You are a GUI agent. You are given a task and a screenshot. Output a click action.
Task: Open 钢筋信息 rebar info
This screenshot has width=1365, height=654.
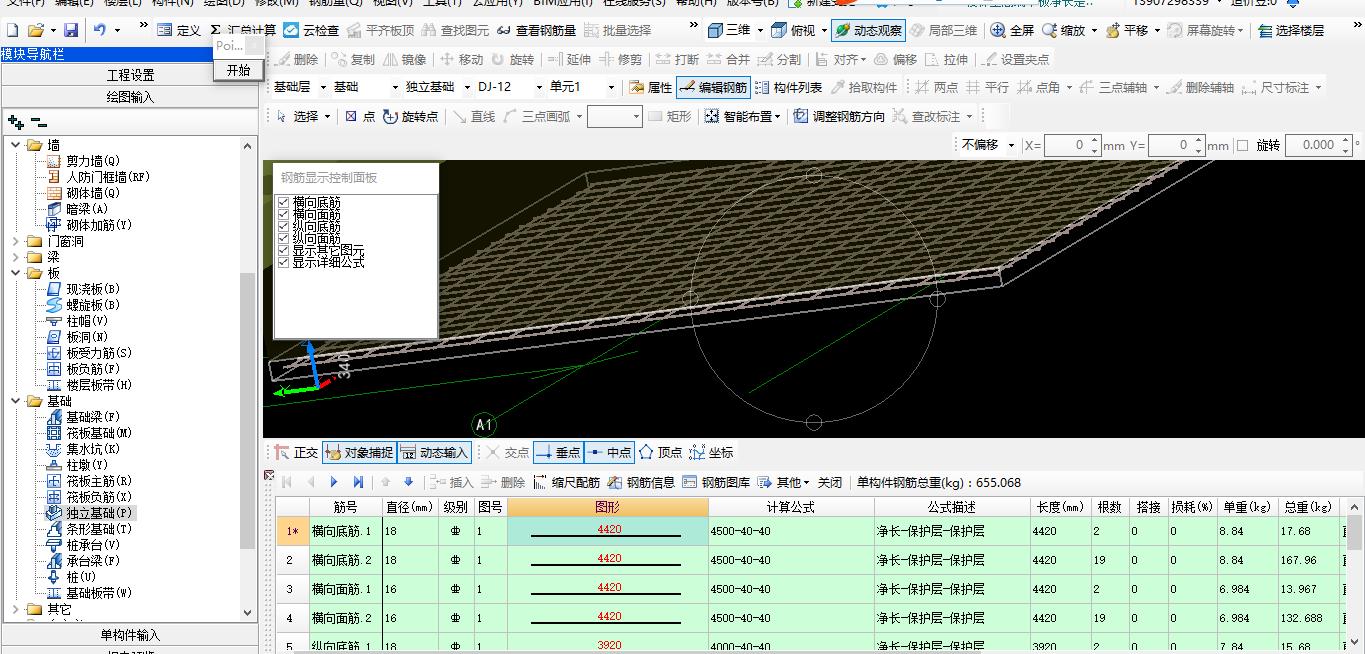[640, 482]
